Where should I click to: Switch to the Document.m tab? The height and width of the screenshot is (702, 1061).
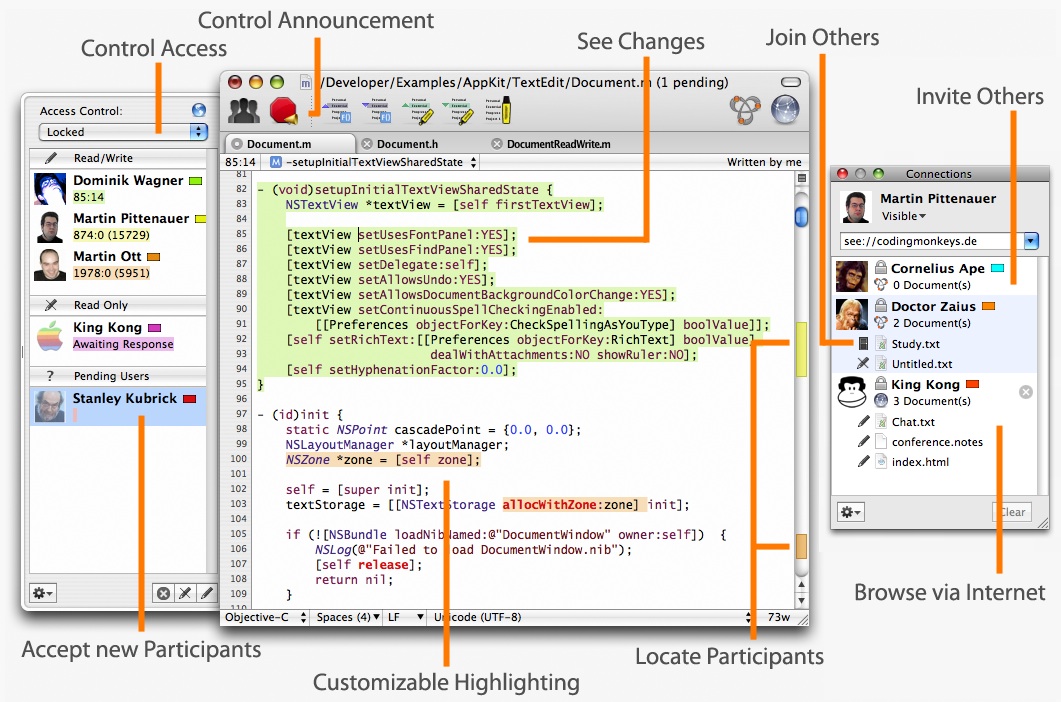point(290,144)
